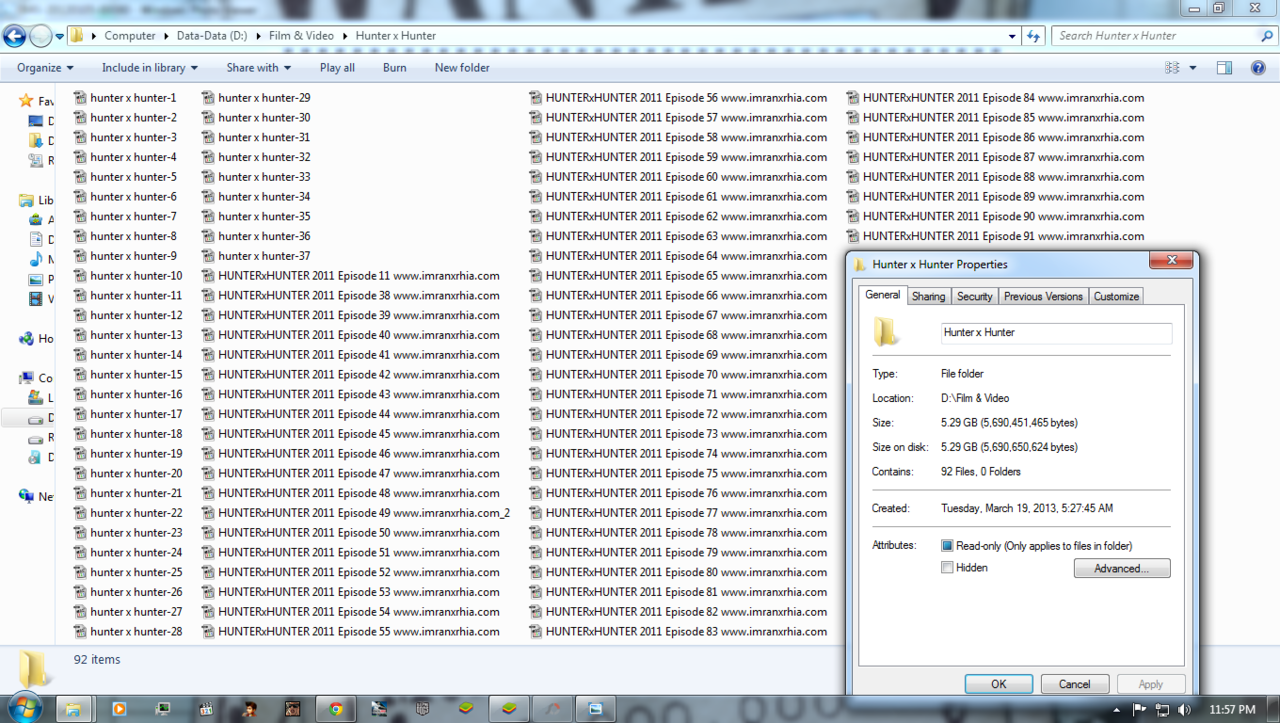Click video file icon of Episode 42
The width and height of the screenshot is (1280, 723).
click(208, 375)
